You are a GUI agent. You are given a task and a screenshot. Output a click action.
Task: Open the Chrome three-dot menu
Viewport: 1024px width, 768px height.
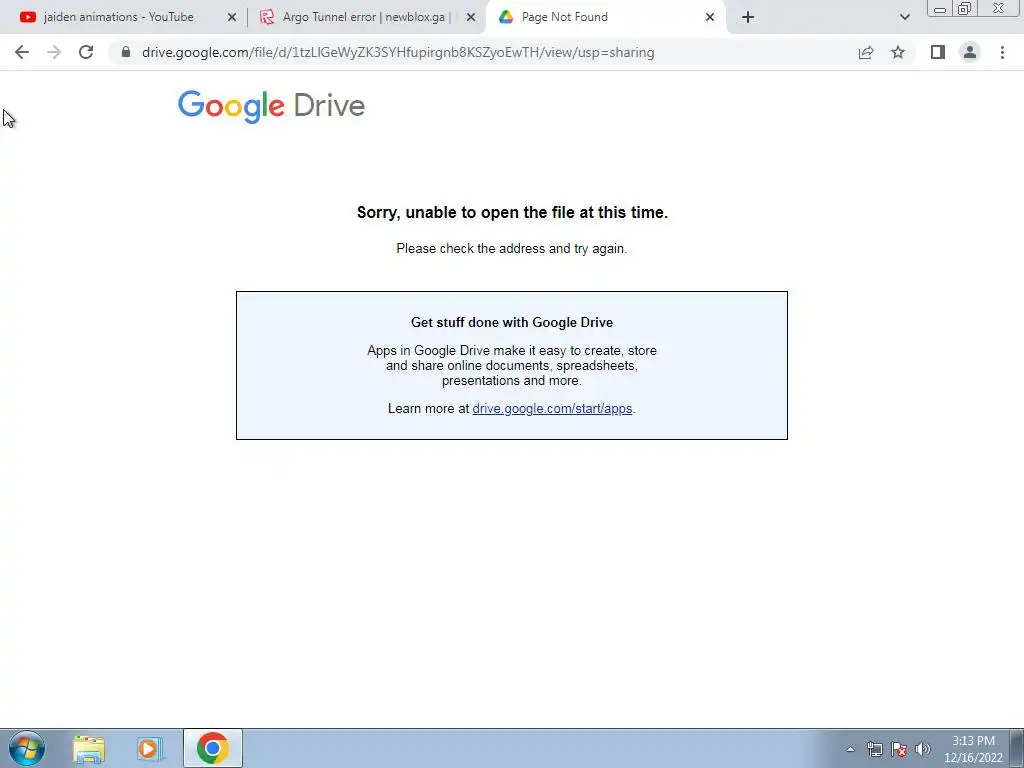coord(1002,52)
